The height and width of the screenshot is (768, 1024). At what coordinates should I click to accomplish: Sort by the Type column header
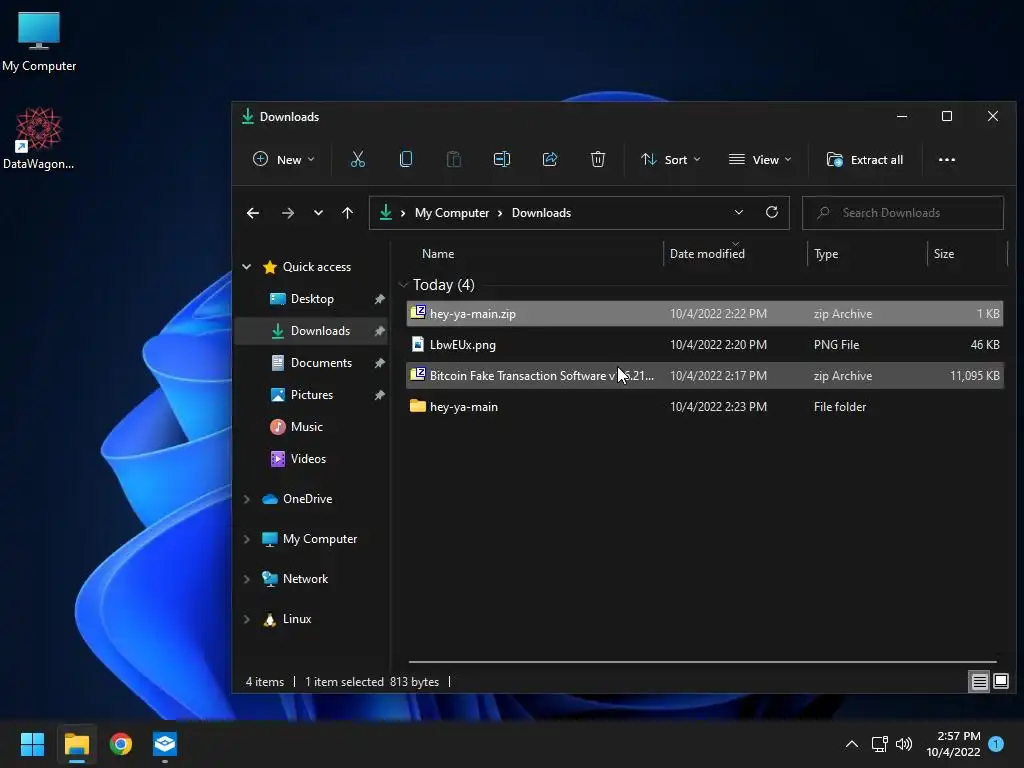[x=826, y=254]
